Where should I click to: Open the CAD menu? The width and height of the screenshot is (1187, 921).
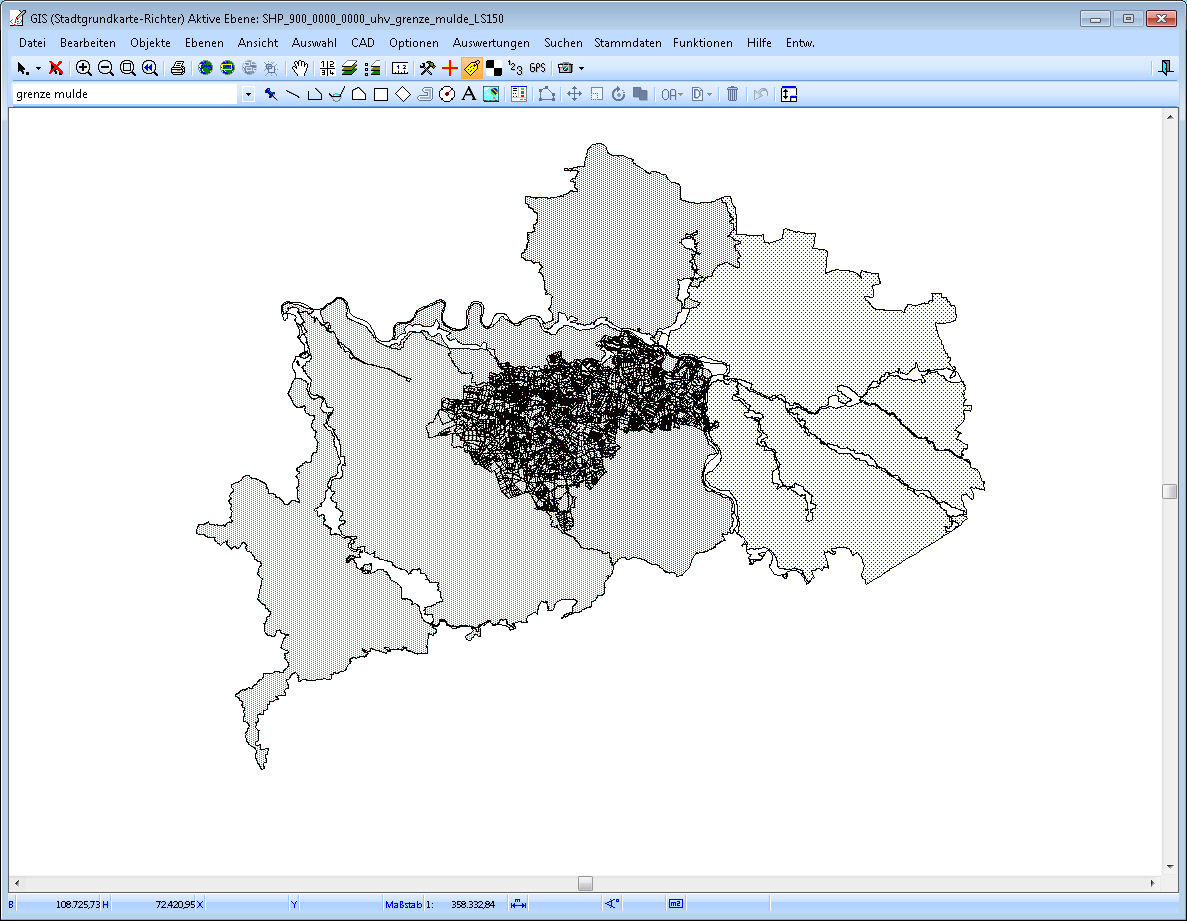coord(363,43)
